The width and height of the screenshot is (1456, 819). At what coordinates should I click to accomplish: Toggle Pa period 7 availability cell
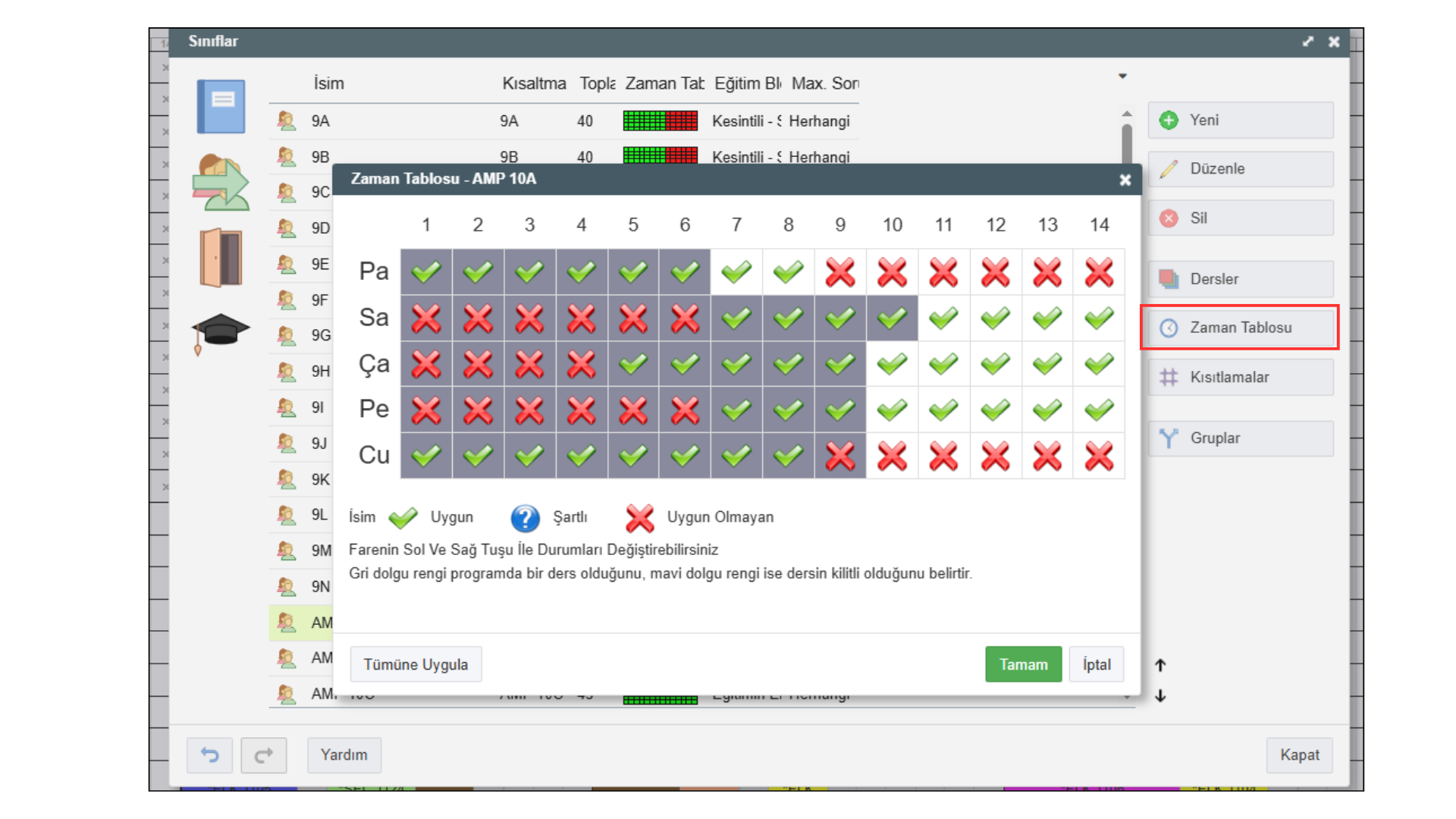tap(736, 271)
